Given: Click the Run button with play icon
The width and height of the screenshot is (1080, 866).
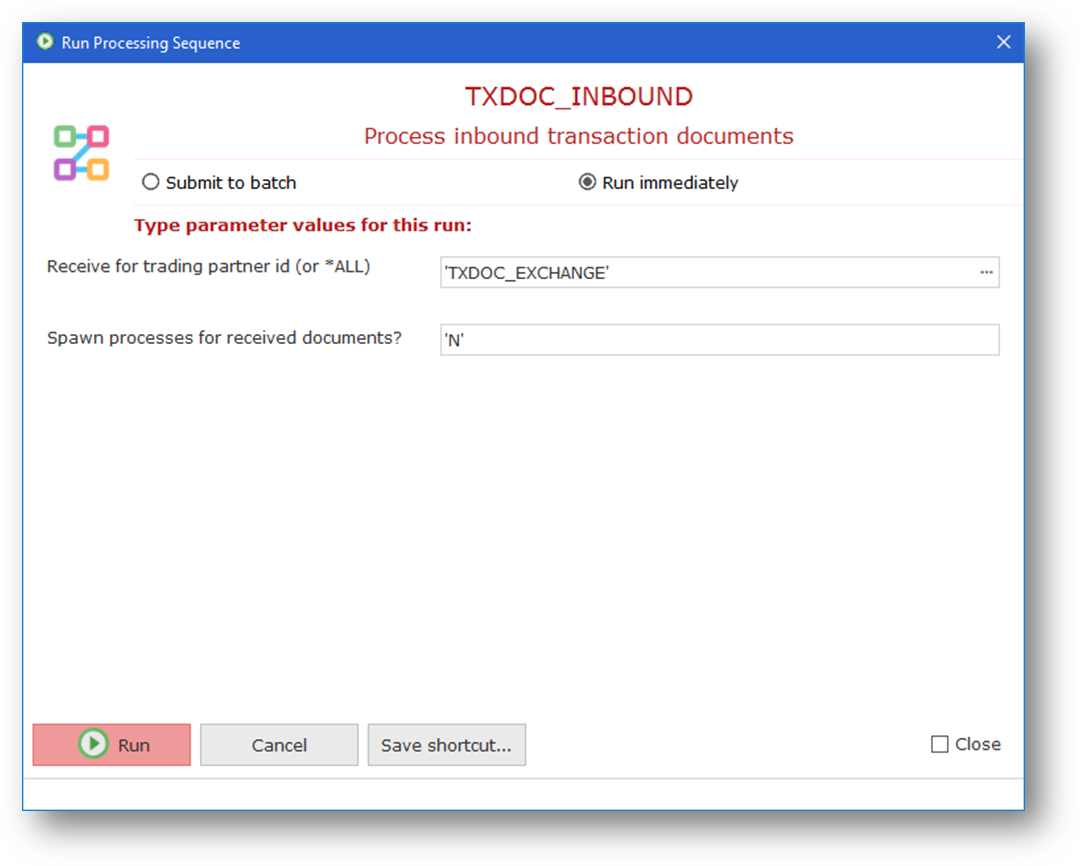Looking at the screenshot, I should tap(112, 744).
